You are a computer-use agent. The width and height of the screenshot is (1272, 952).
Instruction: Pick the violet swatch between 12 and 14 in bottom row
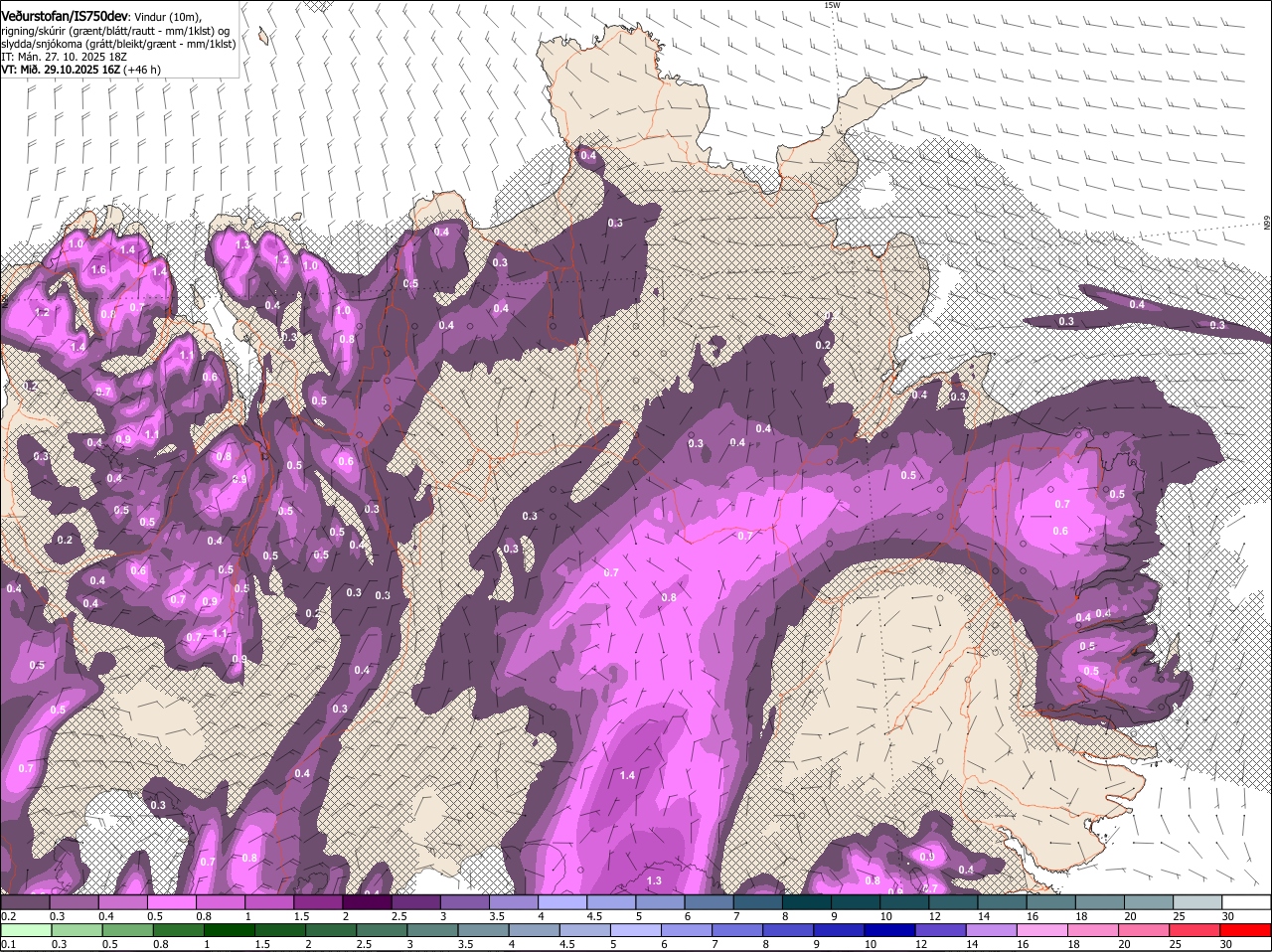pyautogui.click(x=941, y=930)
